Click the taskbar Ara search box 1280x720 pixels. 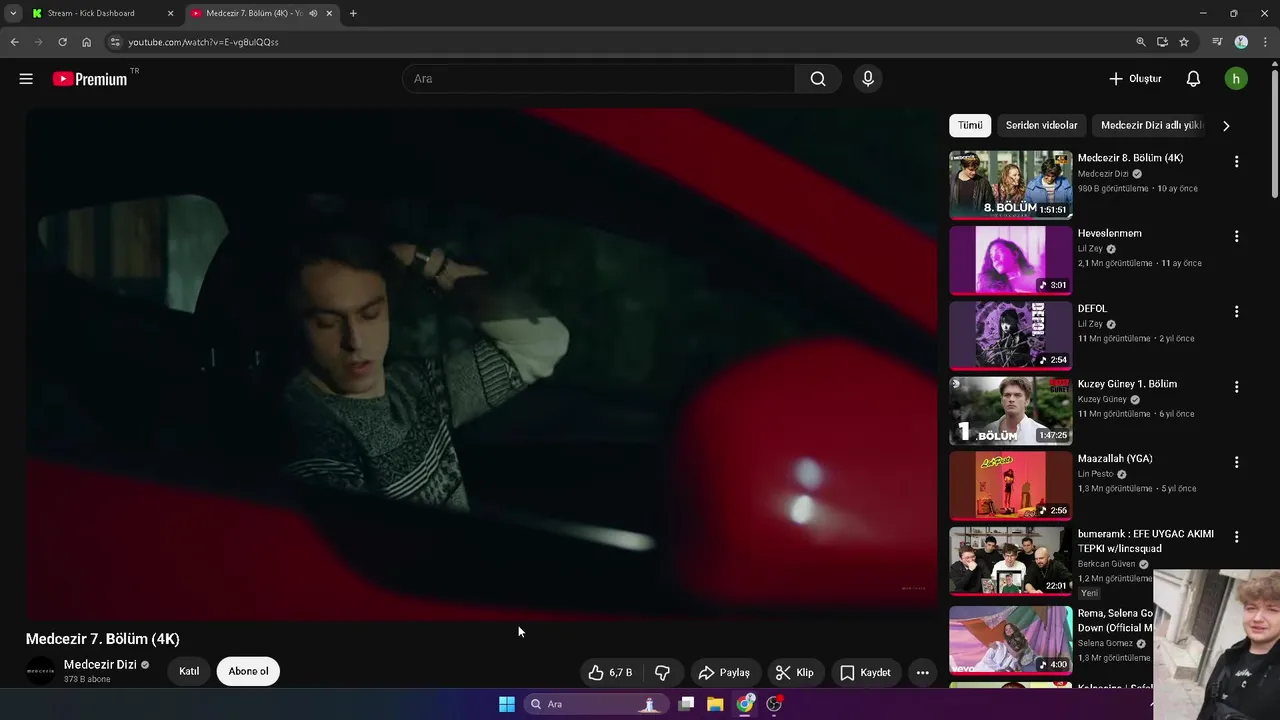tap(595, 704)
